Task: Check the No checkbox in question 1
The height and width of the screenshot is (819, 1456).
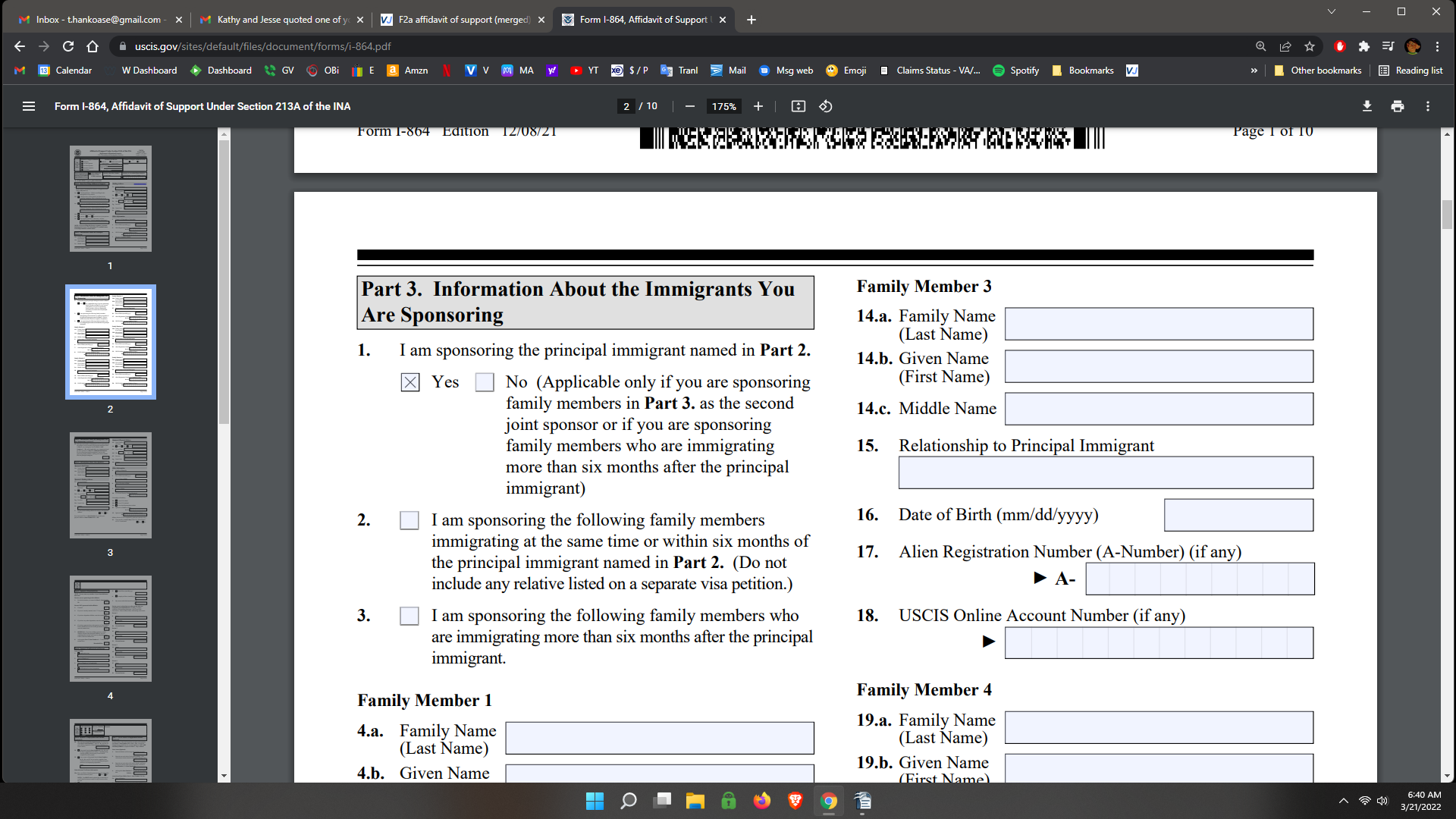Action: (485, 382)
